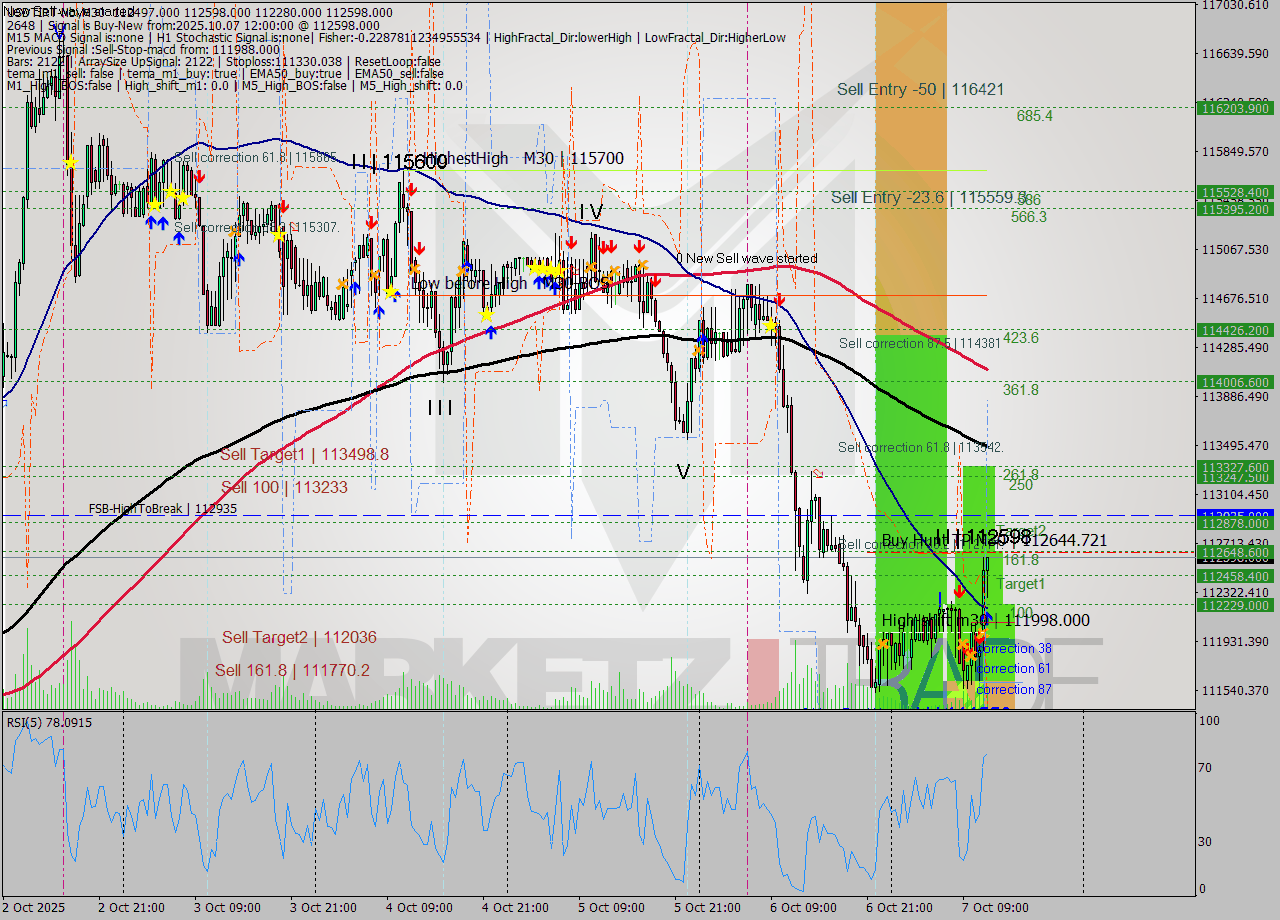Select the blue arrow at the 111998 low
This screenshot has width=1280, height=920.
coord(987,619)
